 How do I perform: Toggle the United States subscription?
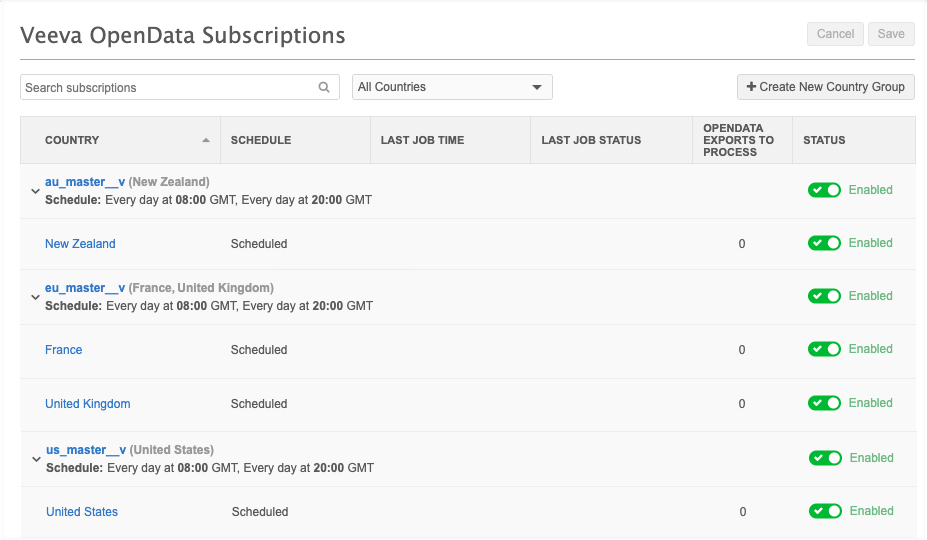click(825, 511)
